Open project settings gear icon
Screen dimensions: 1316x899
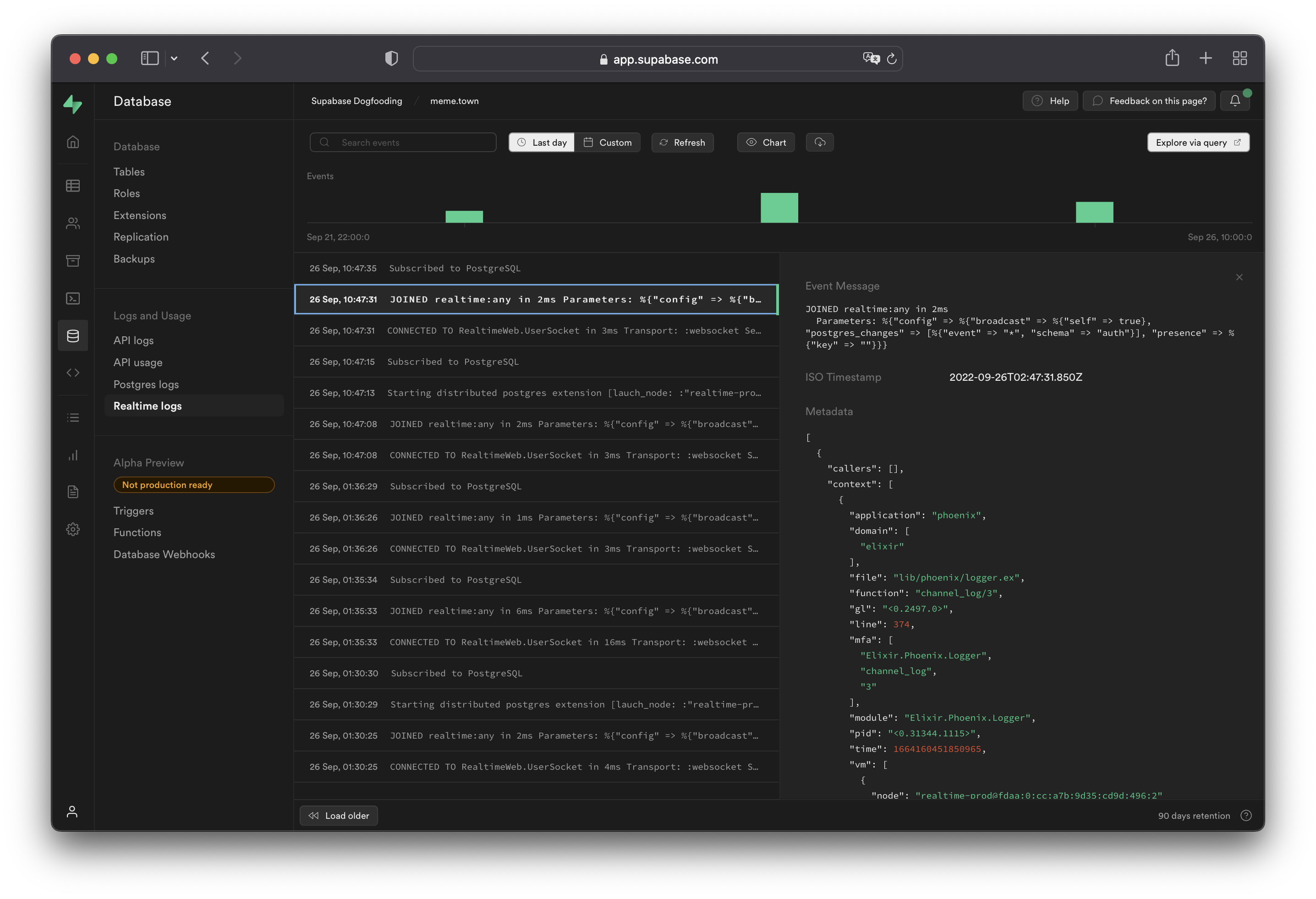(72, 529)
